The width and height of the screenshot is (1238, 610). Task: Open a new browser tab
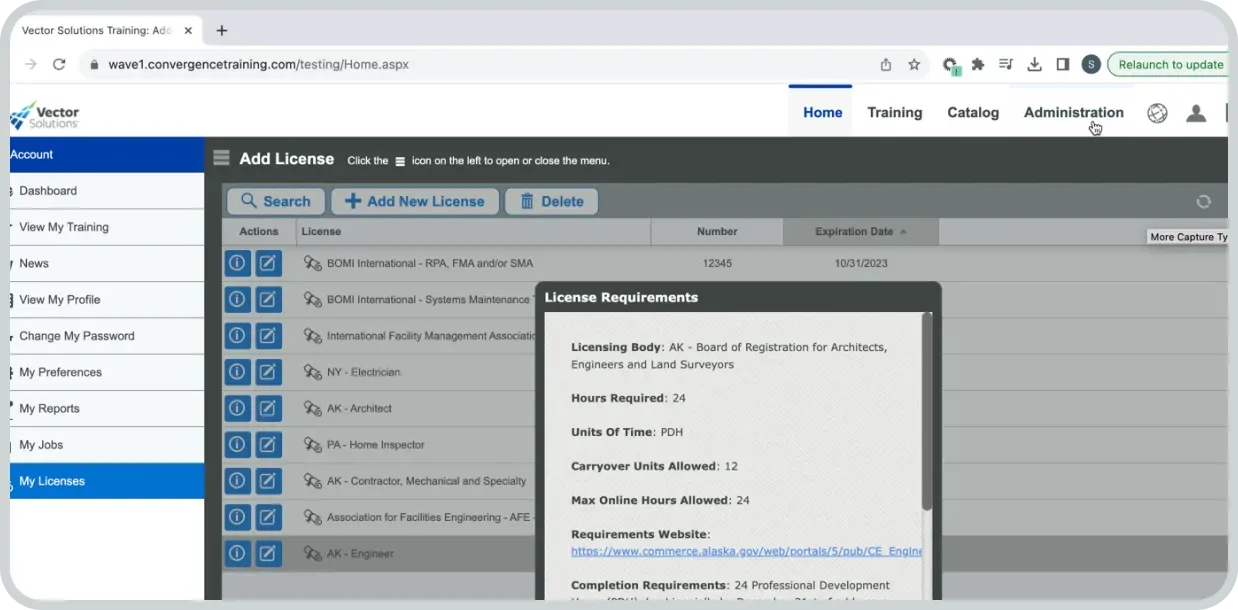click(x=222, y=31)
